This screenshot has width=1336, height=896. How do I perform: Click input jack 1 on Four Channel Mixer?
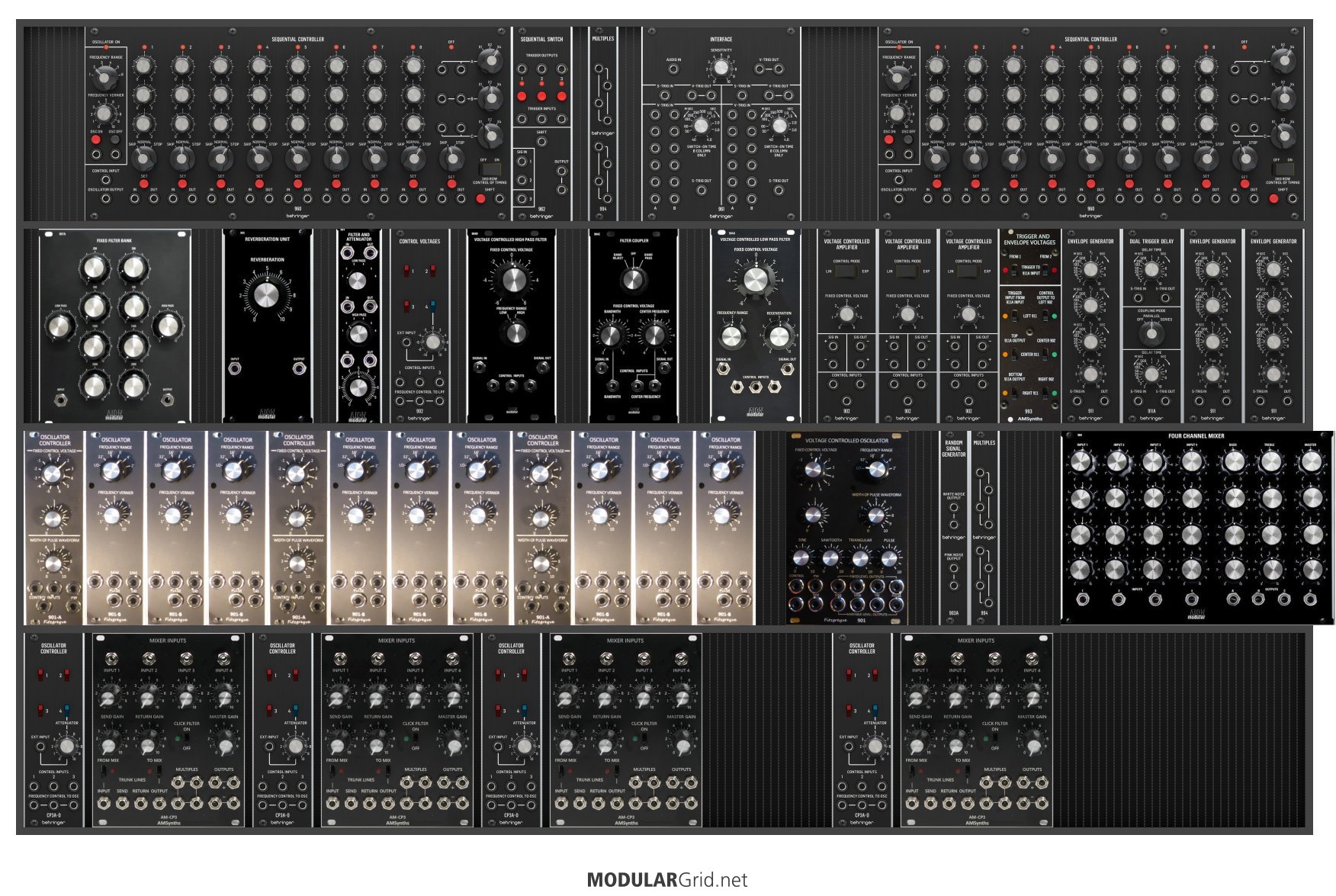click(1082, 599)
